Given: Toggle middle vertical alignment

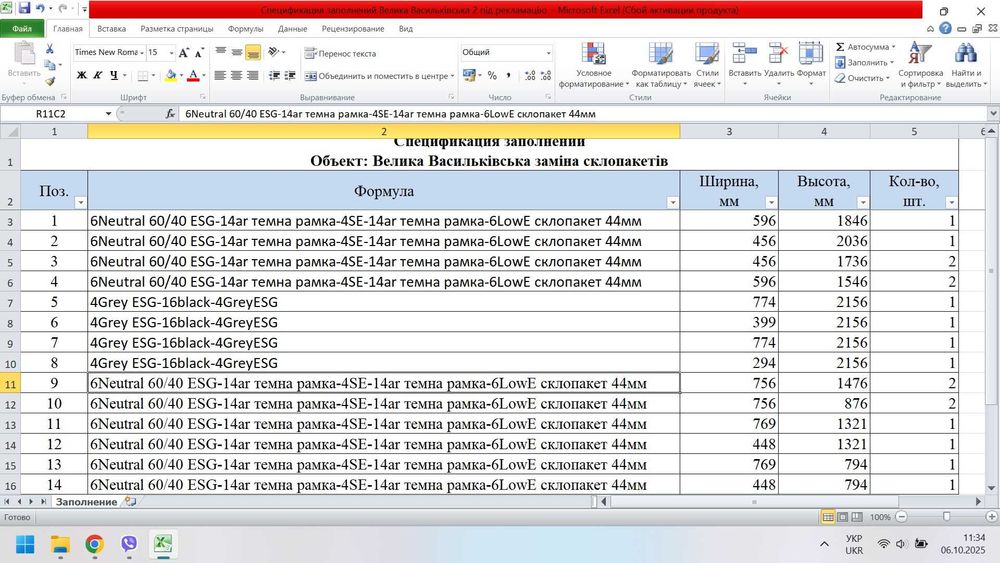Looking at the screenshot, I should [x=237, y=52].
